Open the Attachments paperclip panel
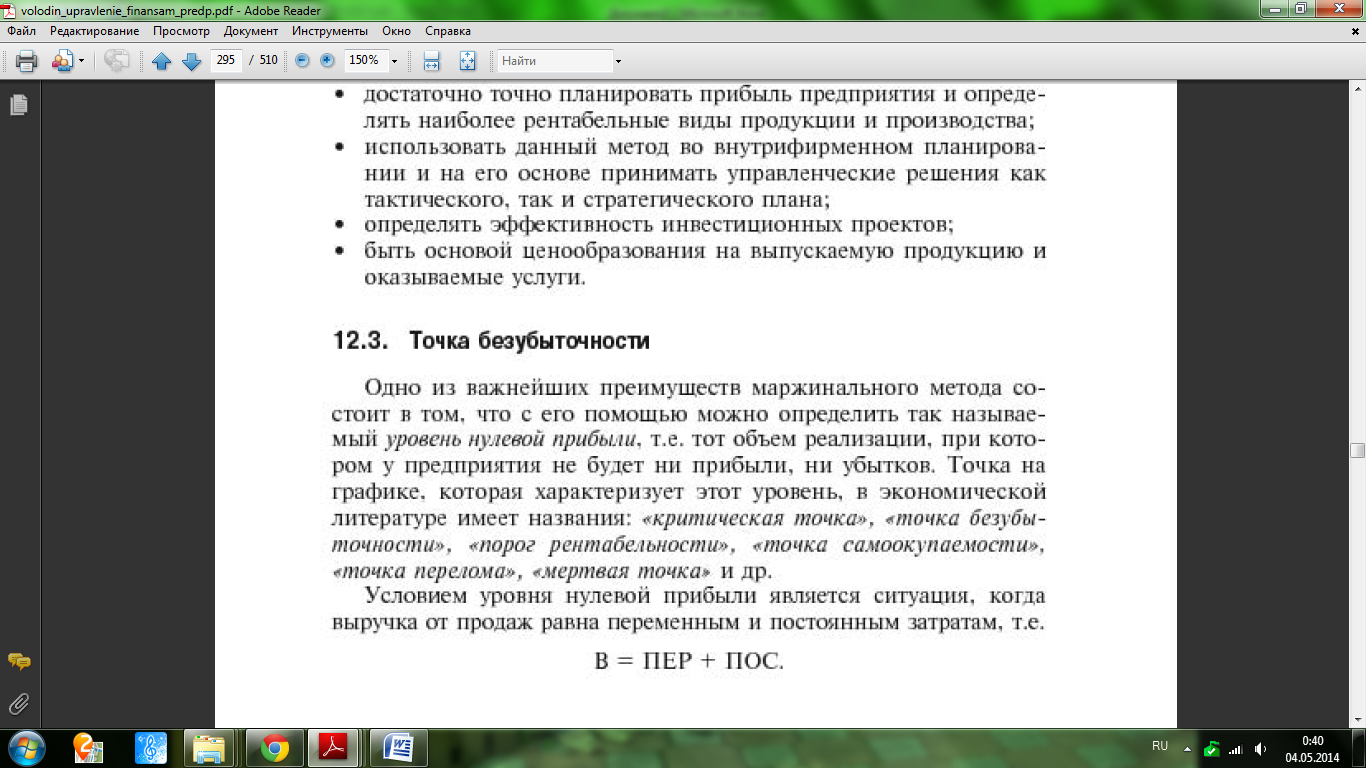This screenshot has height=768, width=1366. click(x=18, y=704)
